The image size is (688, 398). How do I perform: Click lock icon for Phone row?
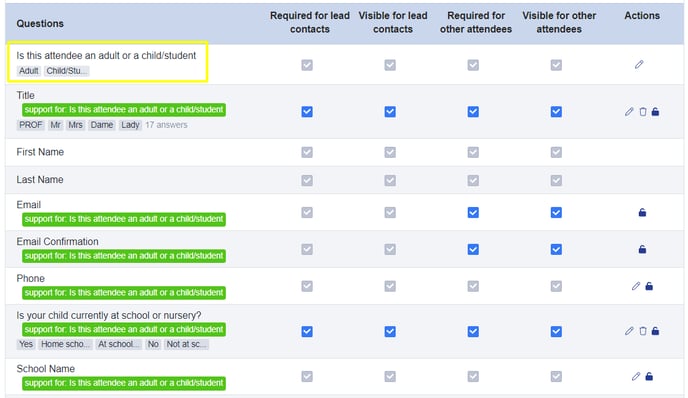point(649,287)
